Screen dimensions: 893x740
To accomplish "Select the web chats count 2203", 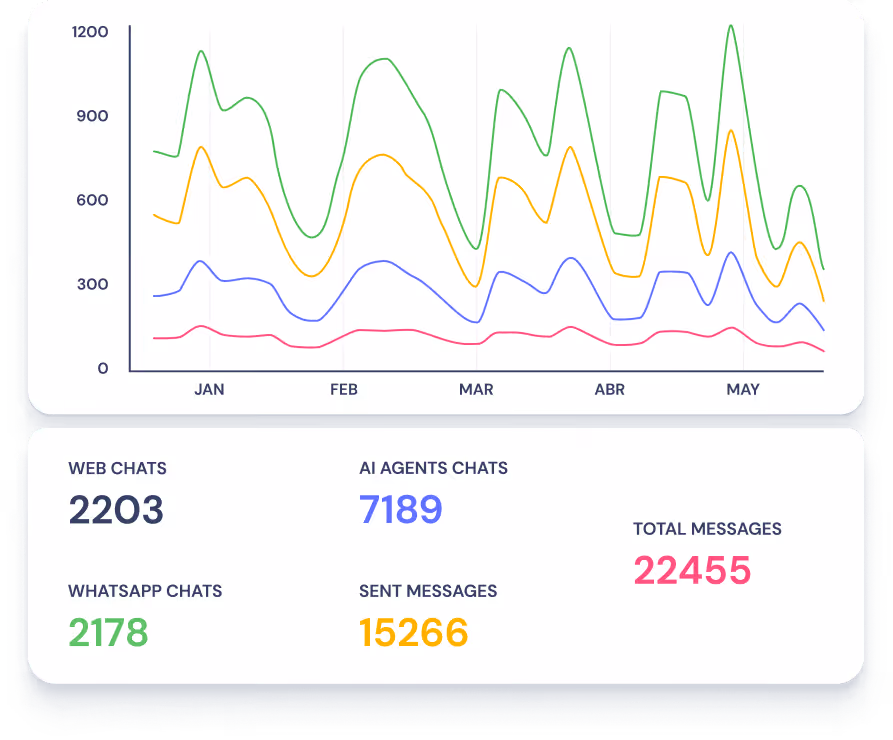I will point(116,510).
